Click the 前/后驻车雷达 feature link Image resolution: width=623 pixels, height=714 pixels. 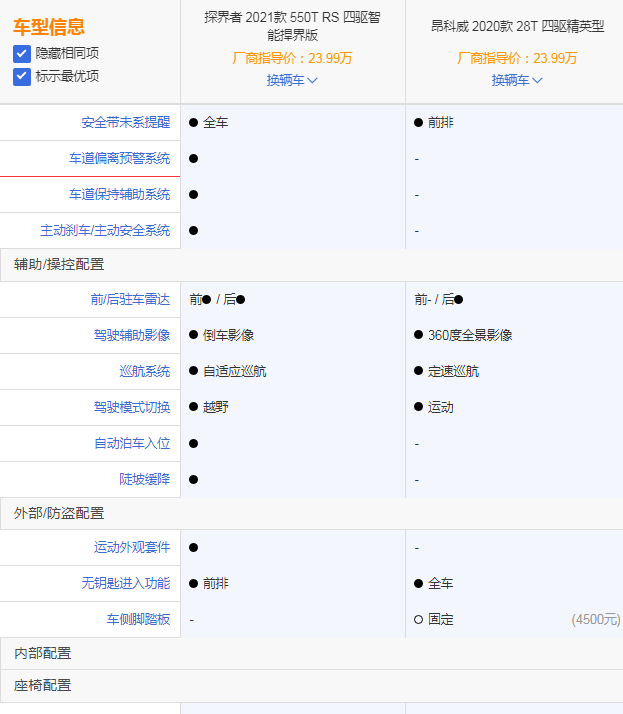coord(130,299)
